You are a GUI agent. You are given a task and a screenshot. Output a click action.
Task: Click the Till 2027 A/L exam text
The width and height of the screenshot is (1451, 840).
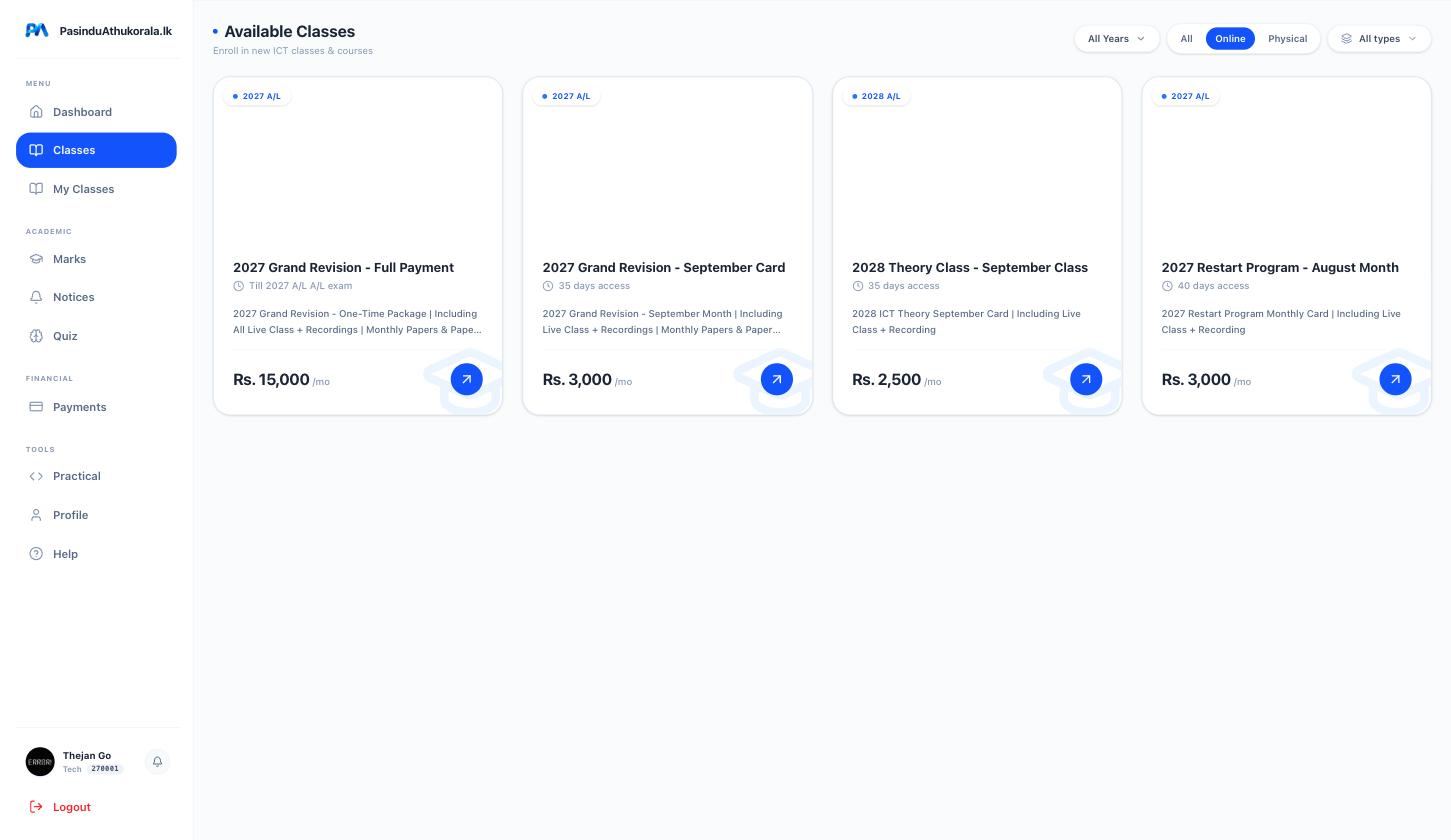click(x=300, y=286)
